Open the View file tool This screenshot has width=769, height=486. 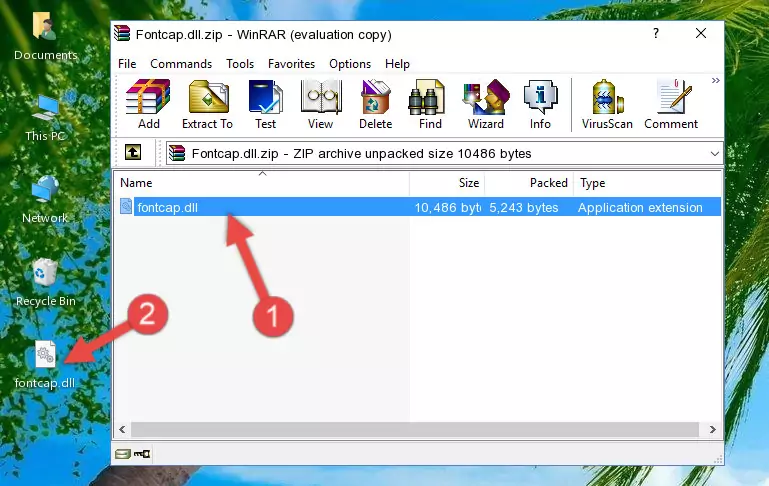321,104
